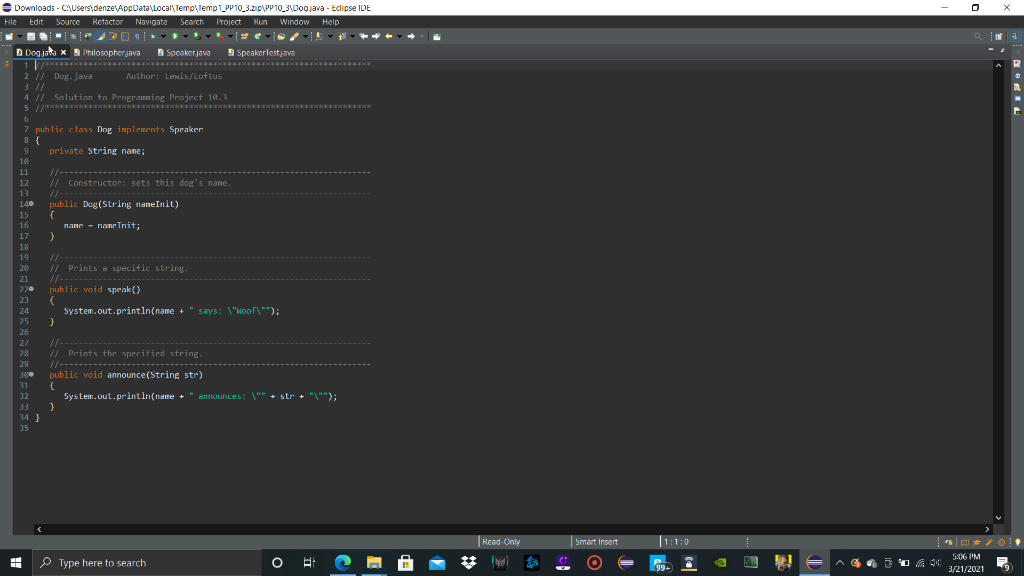Viewport: 1024px width, 576px height.
Task: Open the Coverage dropdown arrow
Action: coord(208,37)
